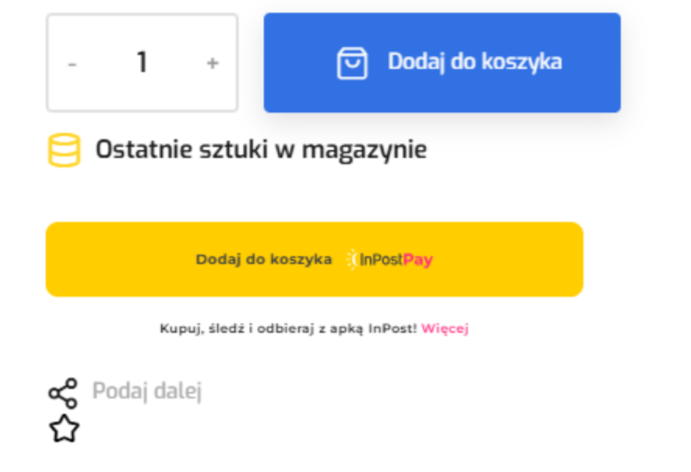The height and width of the screenshot is (472, 691).
Task: Add product to favorites with star icon
Action: [64, 429]
